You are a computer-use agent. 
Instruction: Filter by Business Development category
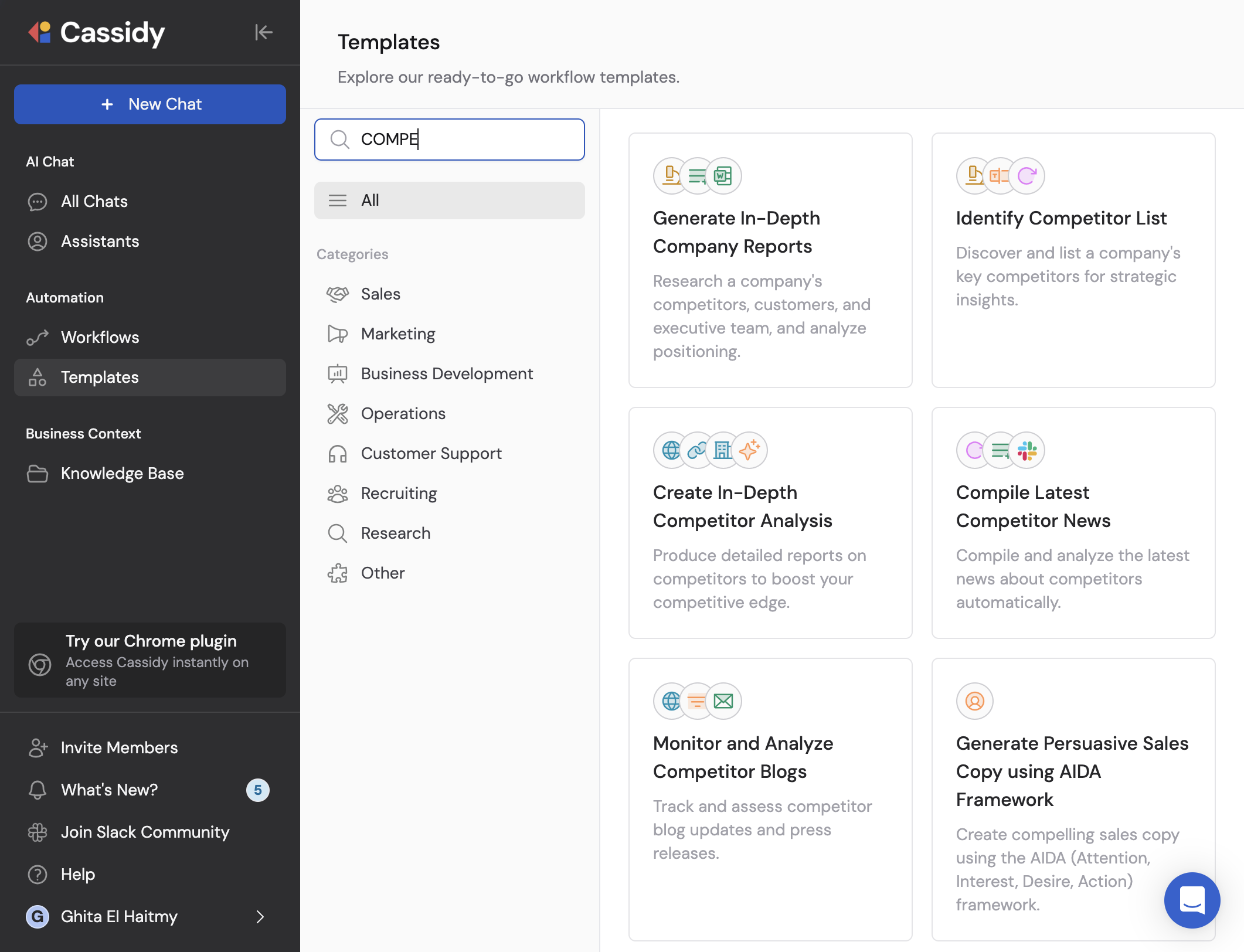(x=450, y=374)
